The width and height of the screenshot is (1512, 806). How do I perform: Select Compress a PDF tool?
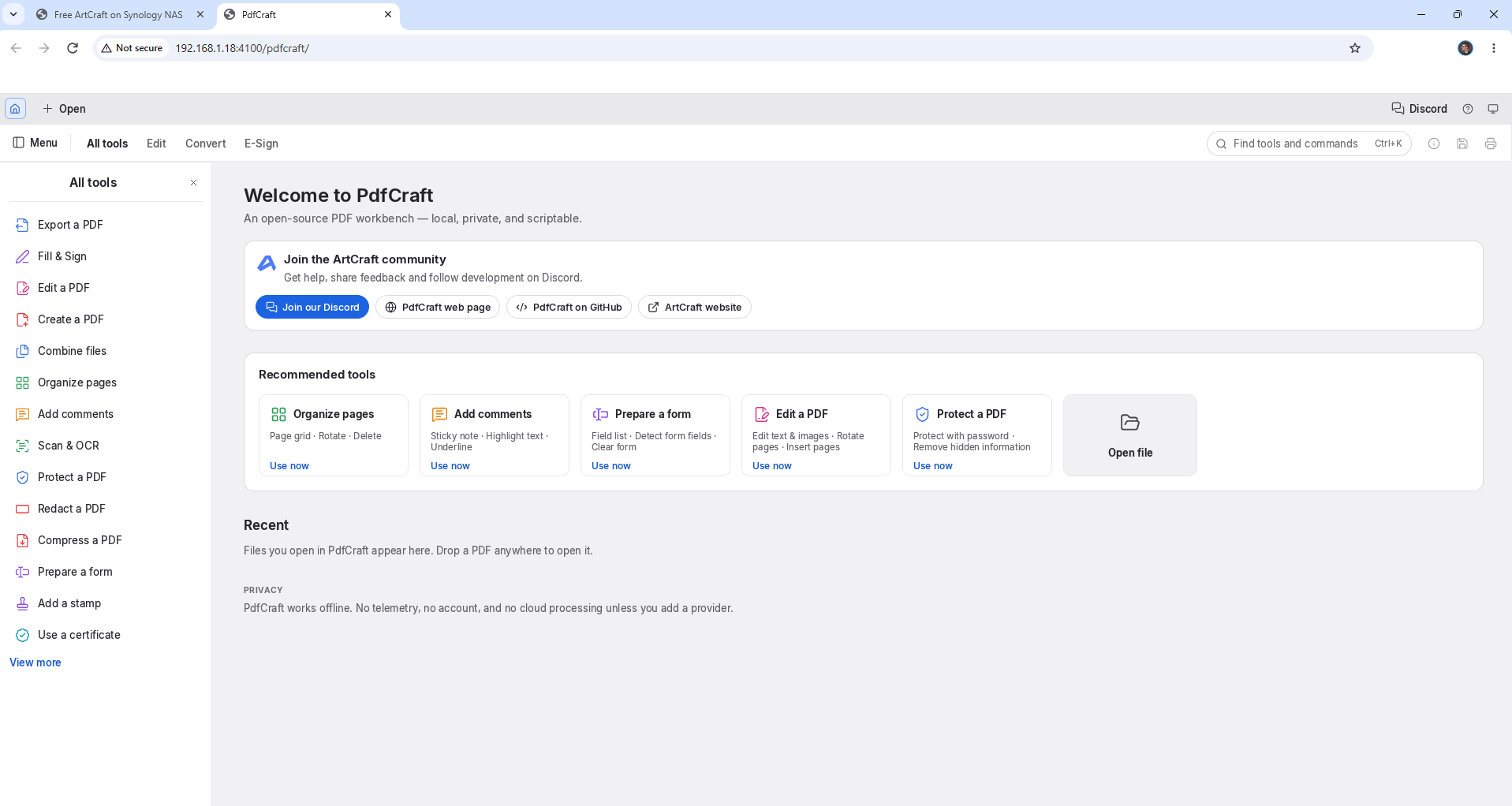click(x=106, y=540)
